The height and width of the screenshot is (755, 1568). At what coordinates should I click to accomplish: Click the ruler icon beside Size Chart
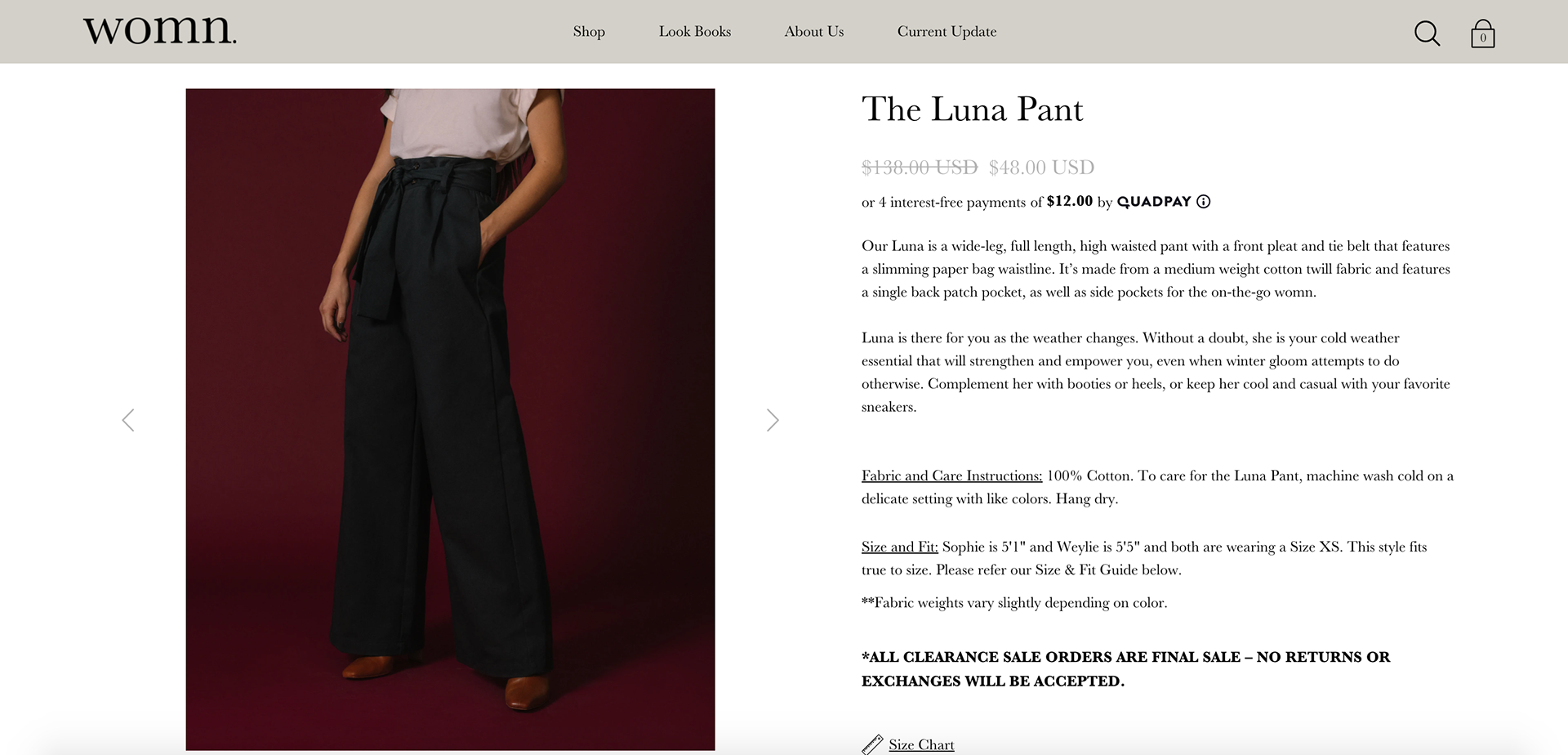tap(872, 744)
